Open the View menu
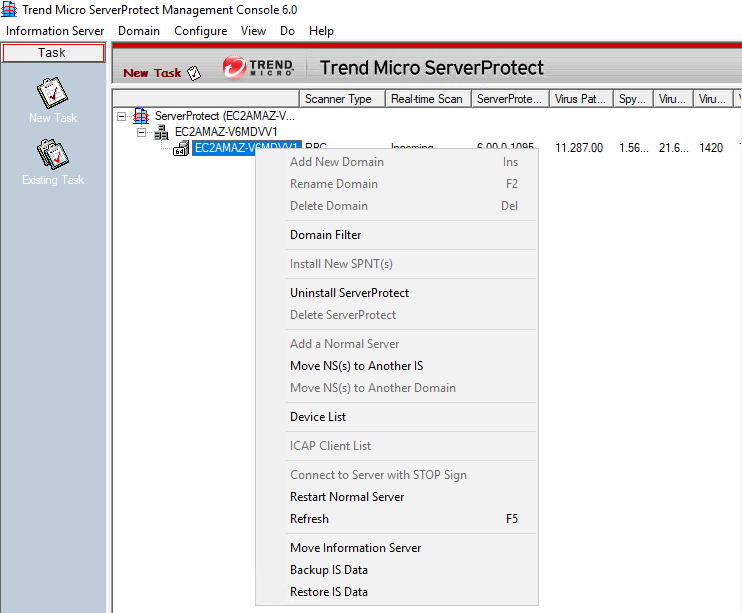742x613 pixels. pos(253,31)
